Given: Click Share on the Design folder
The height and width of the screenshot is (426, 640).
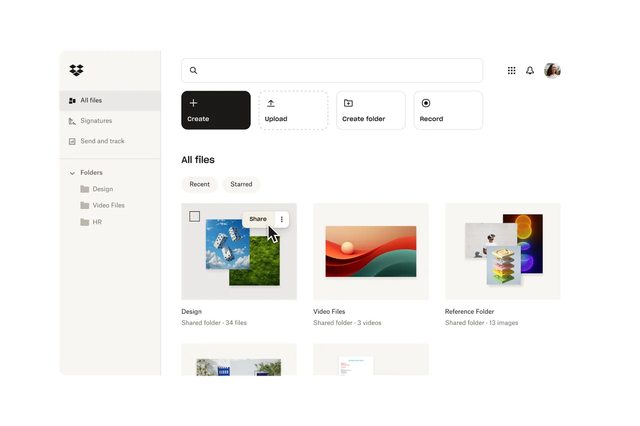Looking at the screenshot, I should (x=258, y=219).
